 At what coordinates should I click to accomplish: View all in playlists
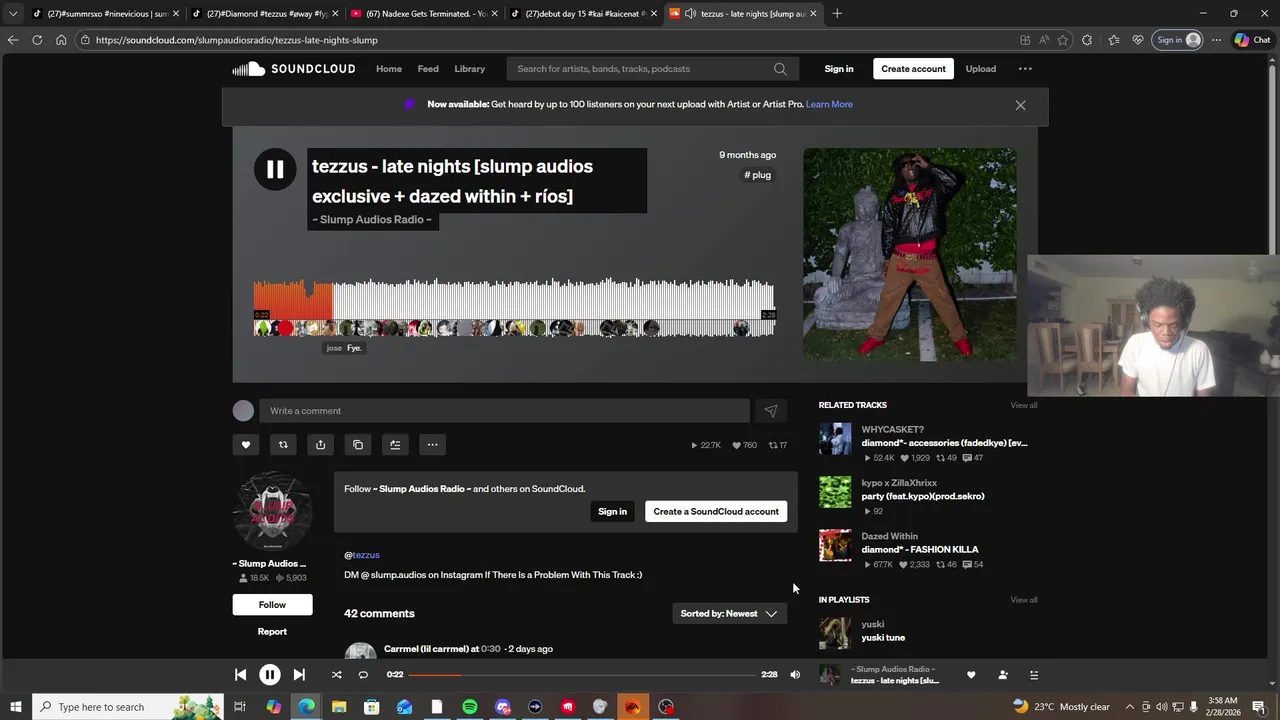[x=1024, y=600]
